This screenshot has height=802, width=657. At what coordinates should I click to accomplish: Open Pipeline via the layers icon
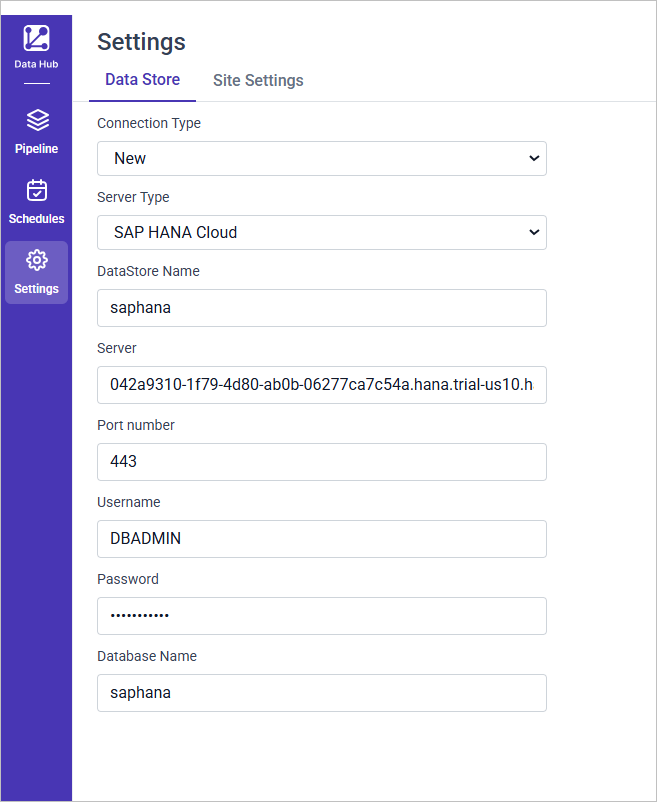pos(36,121)
